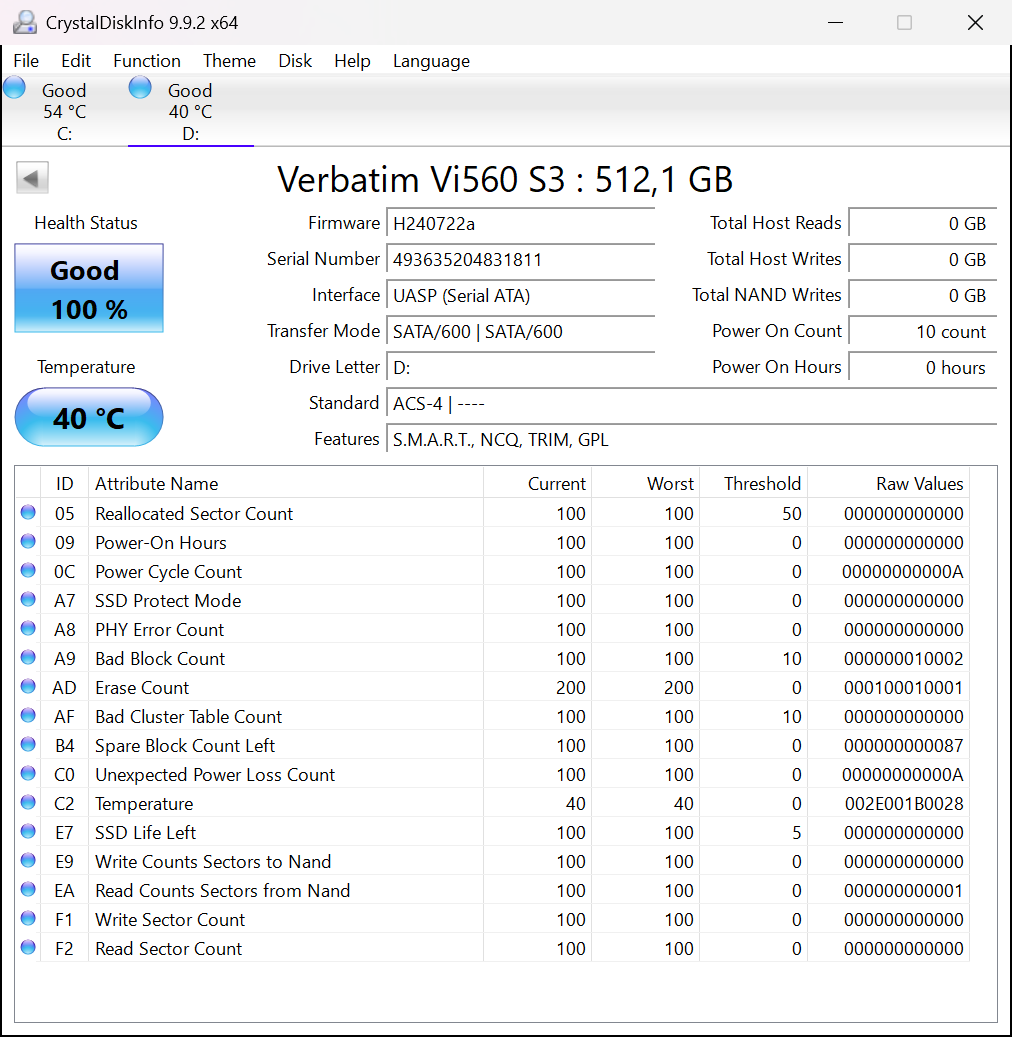
Task: Select the D: drive status circle icon
Action: pyautogui.click(x=140, y=87)
